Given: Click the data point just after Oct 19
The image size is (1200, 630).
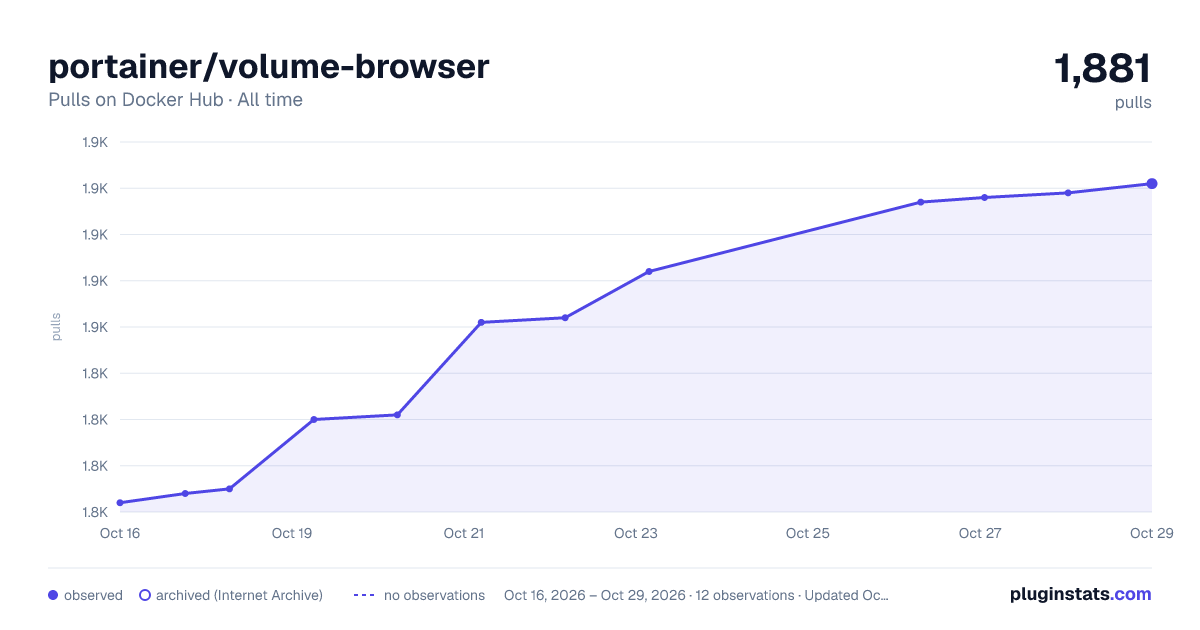Looking at the screenshot, I should click(x=314, y=419).
